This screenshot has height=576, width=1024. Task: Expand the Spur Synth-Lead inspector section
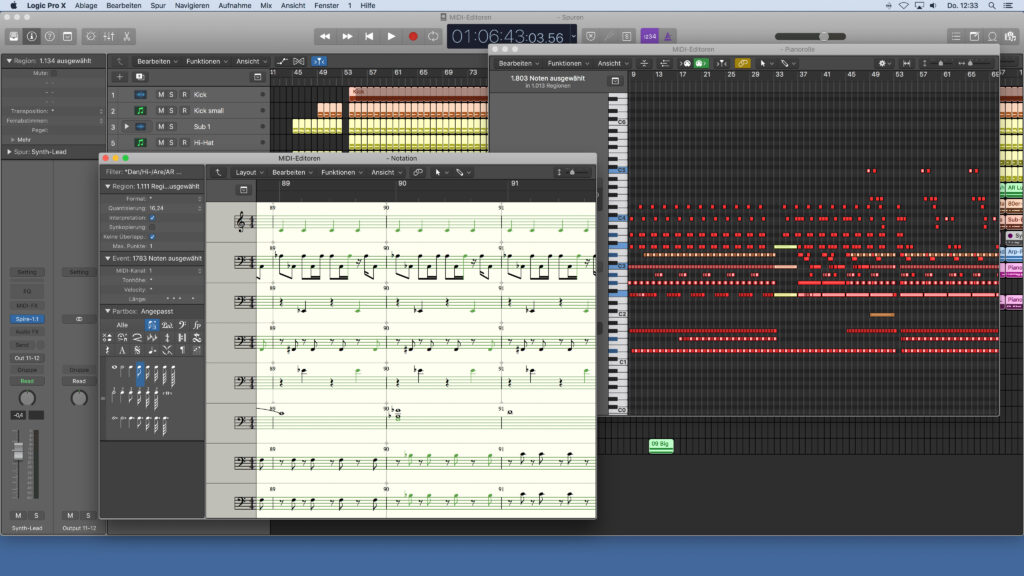tap(9, 152)
